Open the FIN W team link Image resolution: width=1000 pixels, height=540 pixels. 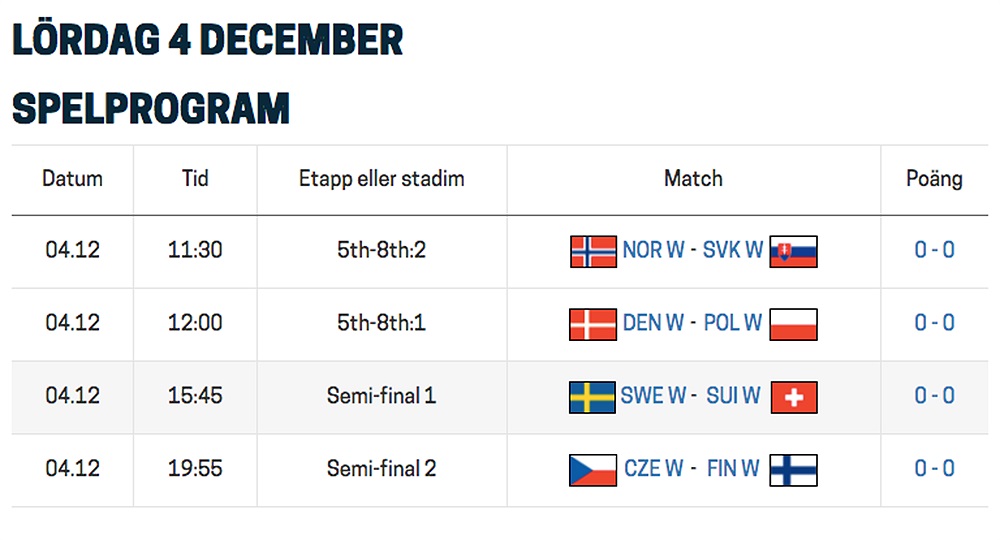[x=733, y=468]
